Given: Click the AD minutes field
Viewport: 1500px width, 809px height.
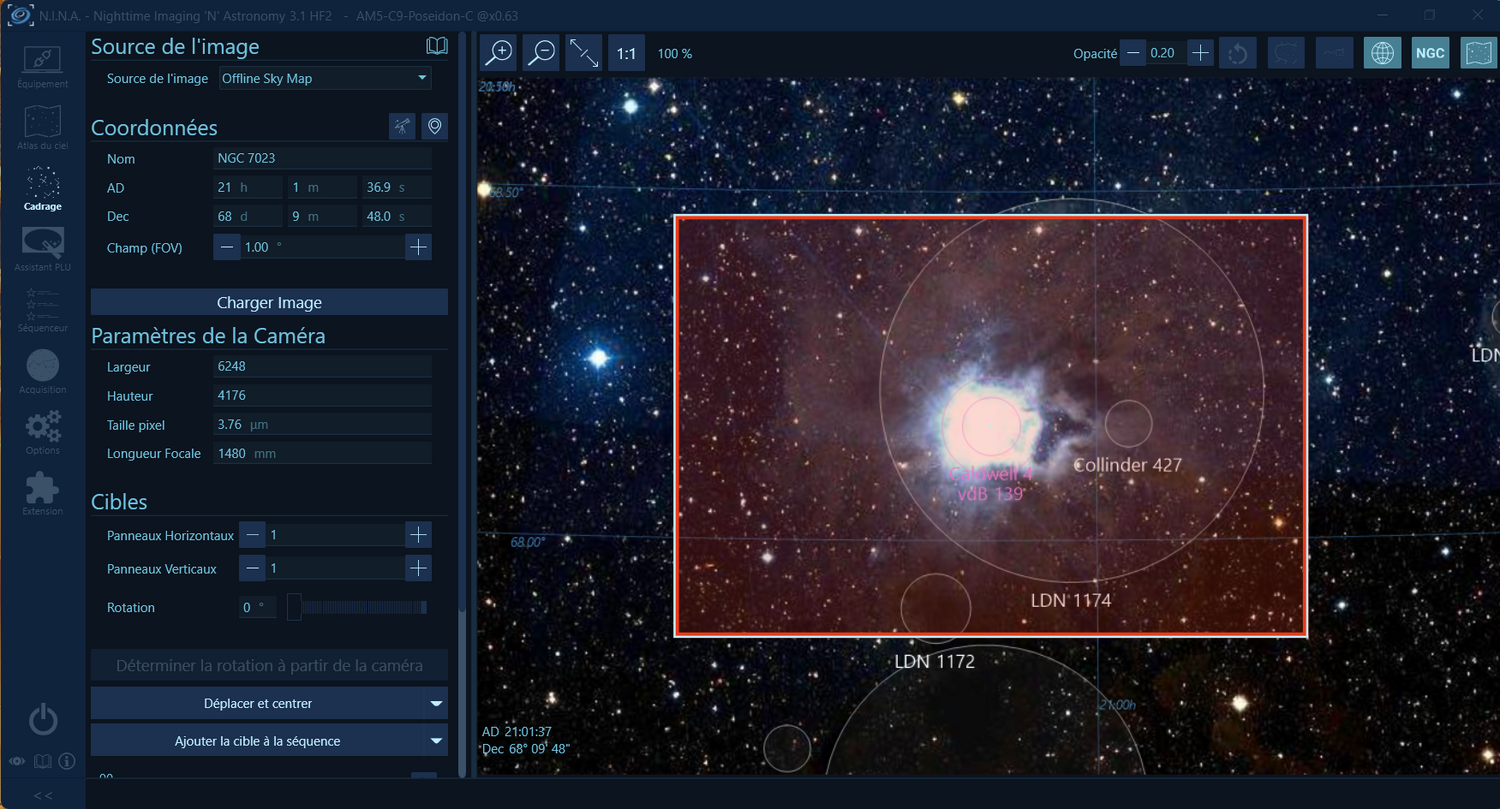Looking at the screenshot, I should point(322,187).
